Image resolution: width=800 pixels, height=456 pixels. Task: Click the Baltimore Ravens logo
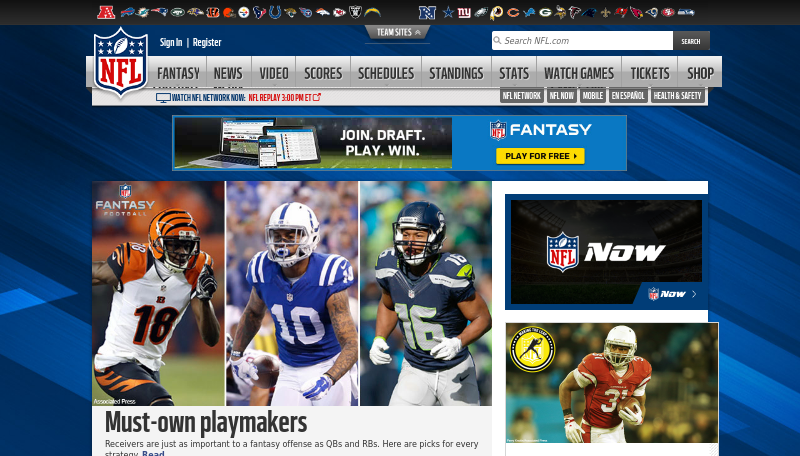tap(195, 12)
